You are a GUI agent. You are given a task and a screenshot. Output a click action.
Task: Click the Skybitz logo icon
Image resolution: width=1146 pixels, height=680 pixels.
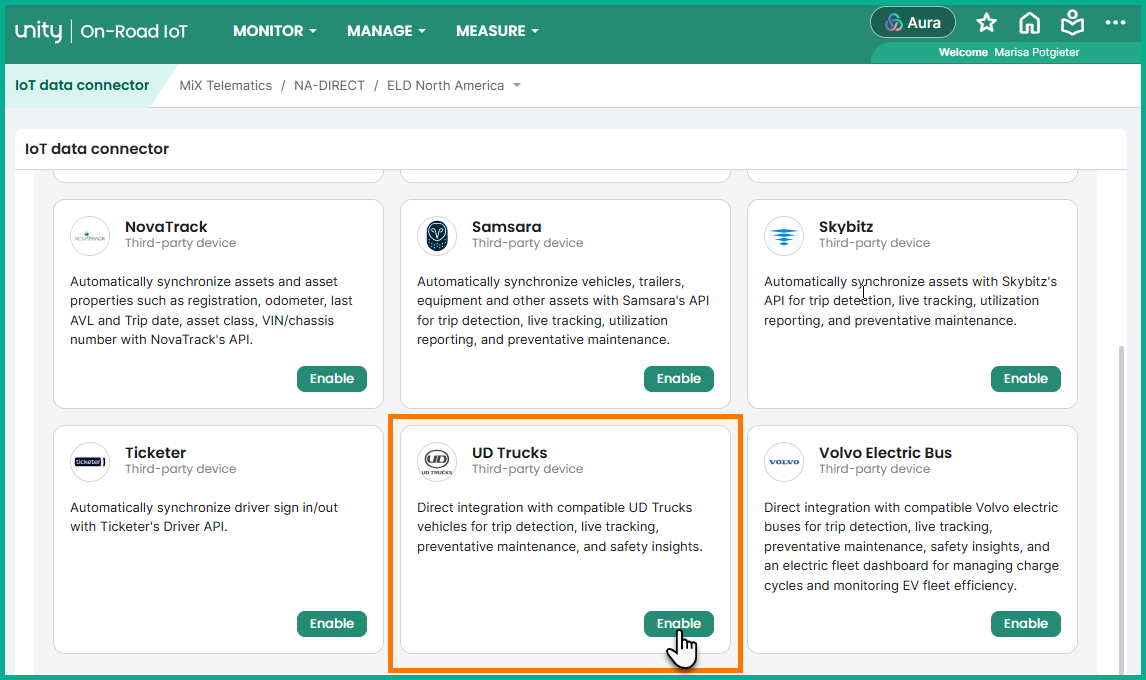[x=783, y=236]
